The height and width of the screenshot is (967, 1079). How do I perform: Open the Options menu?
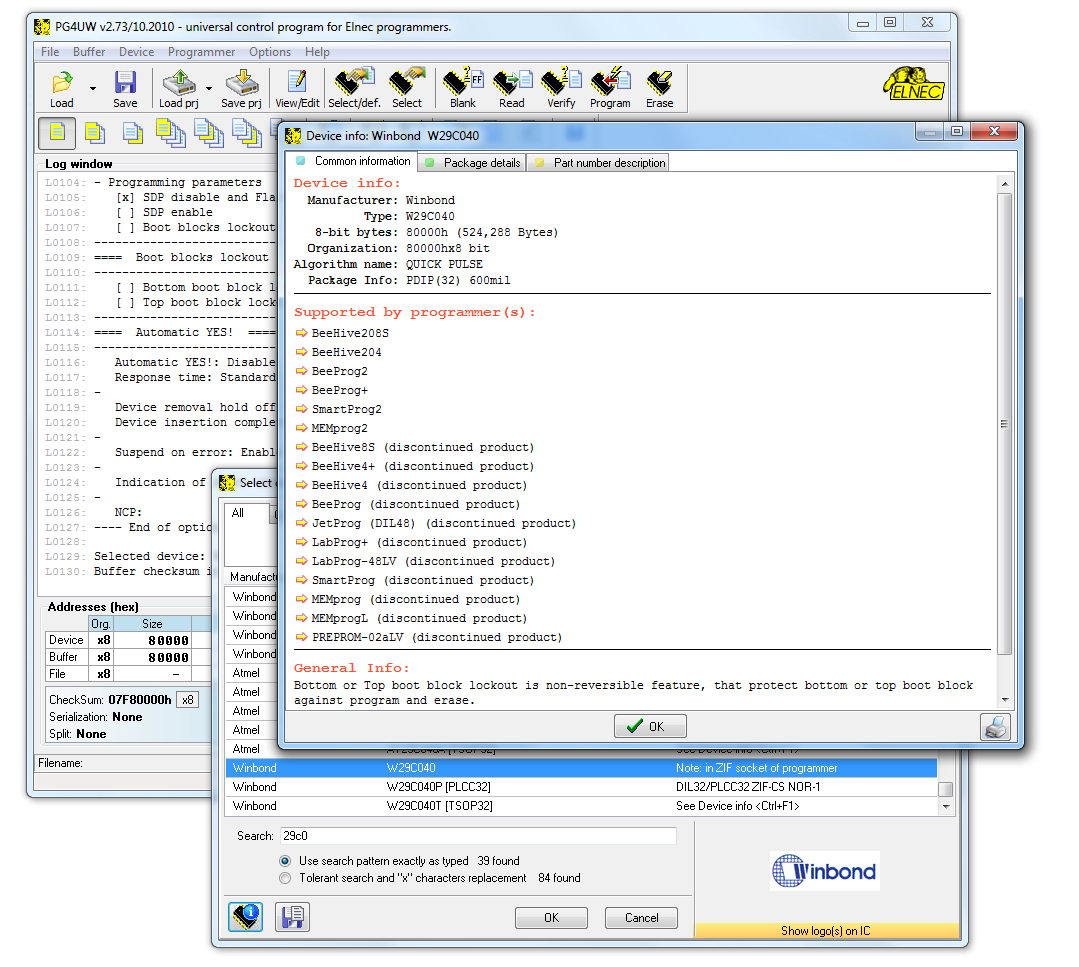click(x=270, y=52)
